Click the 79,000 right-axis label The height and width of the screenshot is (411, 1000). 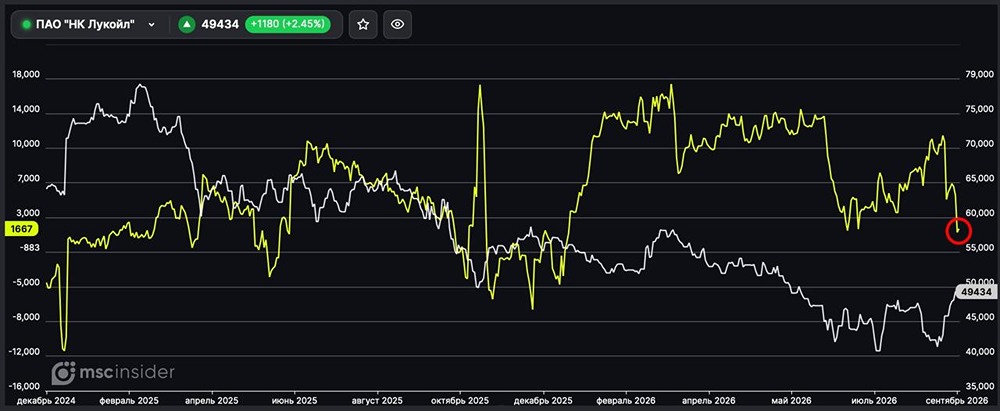coord(980,75)
